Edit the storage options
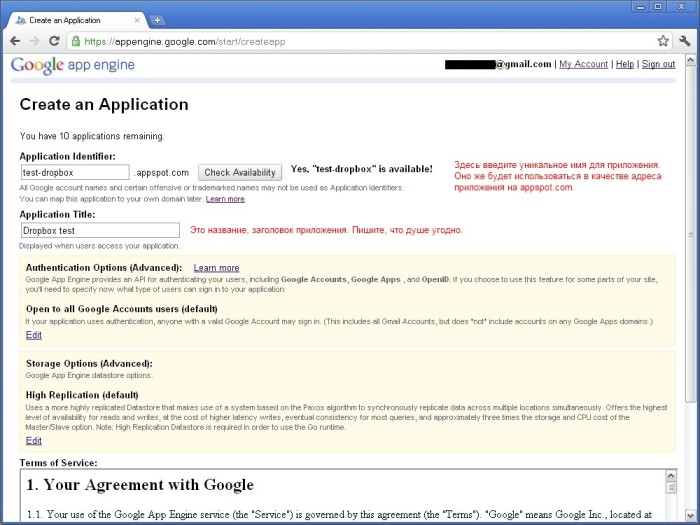Screen dimensions: 700x525 (33, 441)
